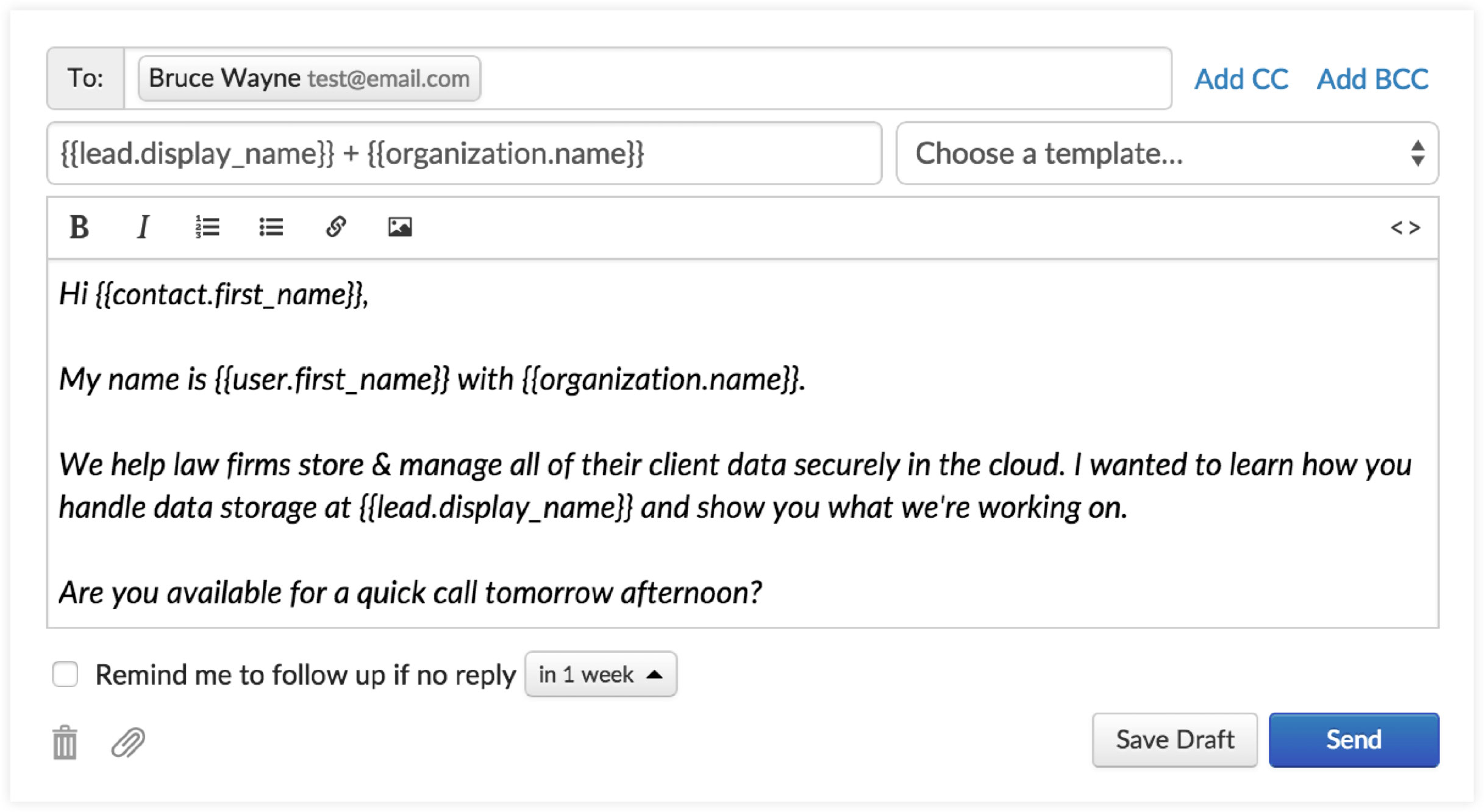The image size is (1484, 812).
Task: Enable the follow-up reminder checkbox
Action: tap(65, 674)
